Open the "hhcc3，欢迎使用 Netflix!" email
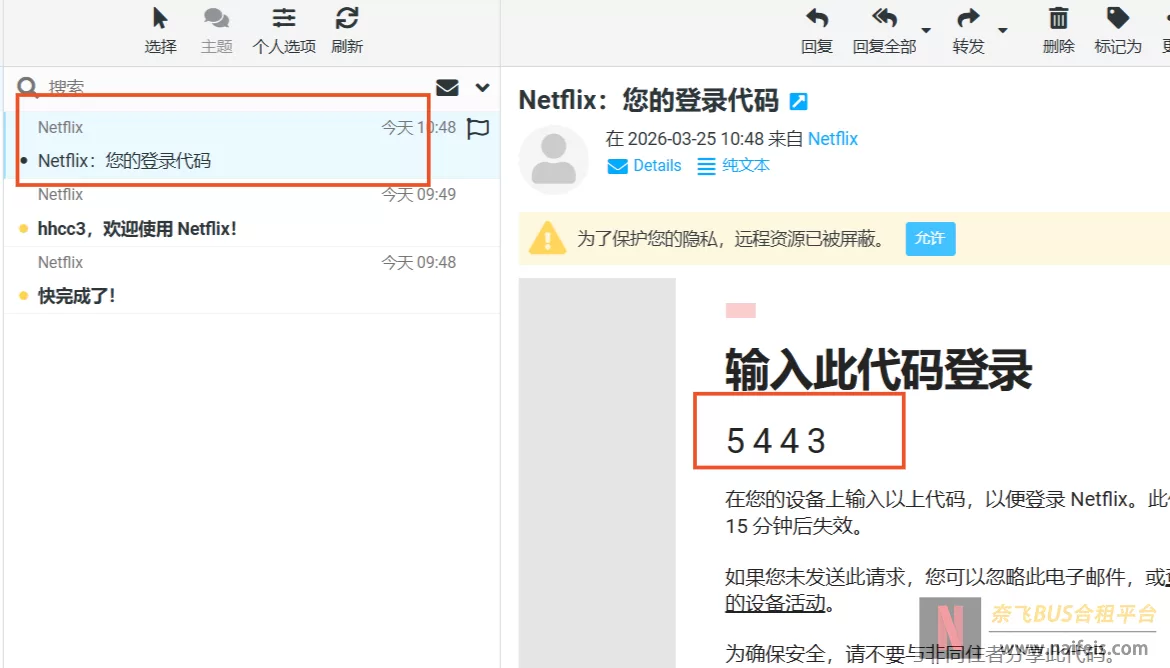 [137, 229]
